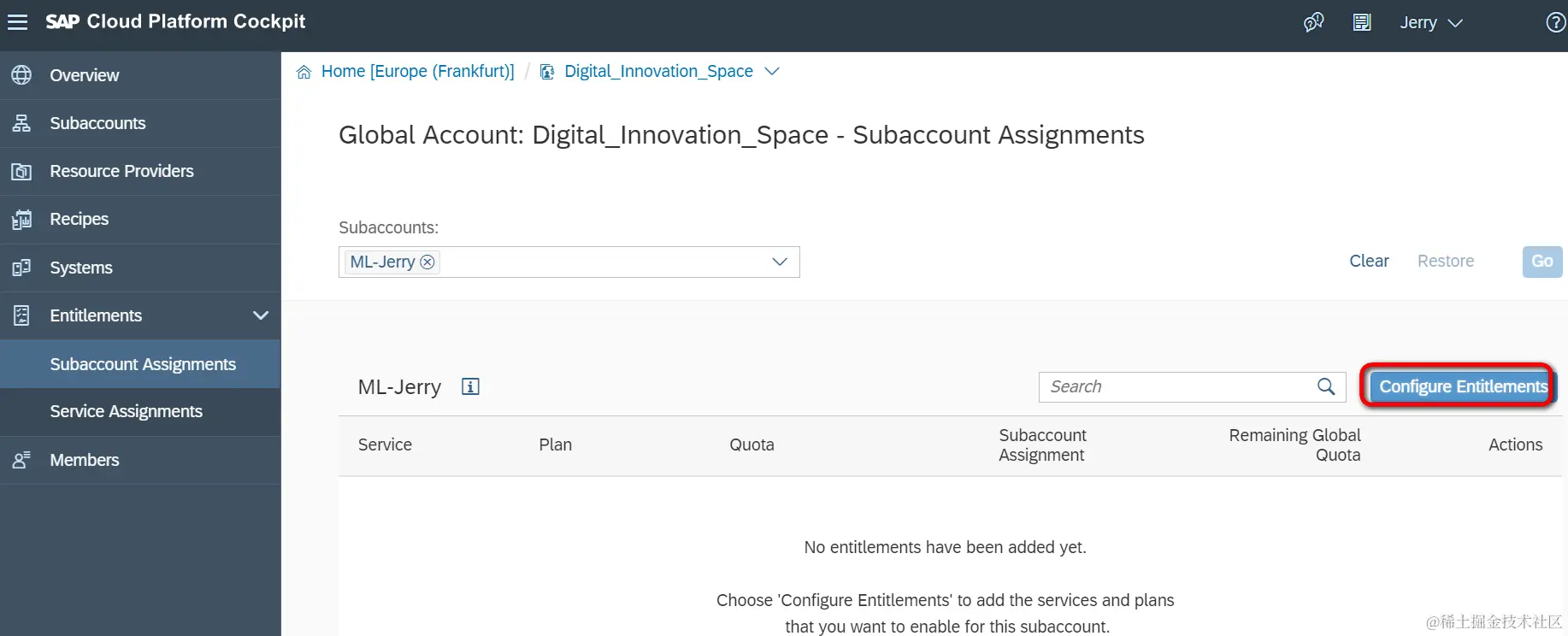Collapse the Entitlements sidebar section
The height and width of the screenshot is (636, 1568).
261,315
